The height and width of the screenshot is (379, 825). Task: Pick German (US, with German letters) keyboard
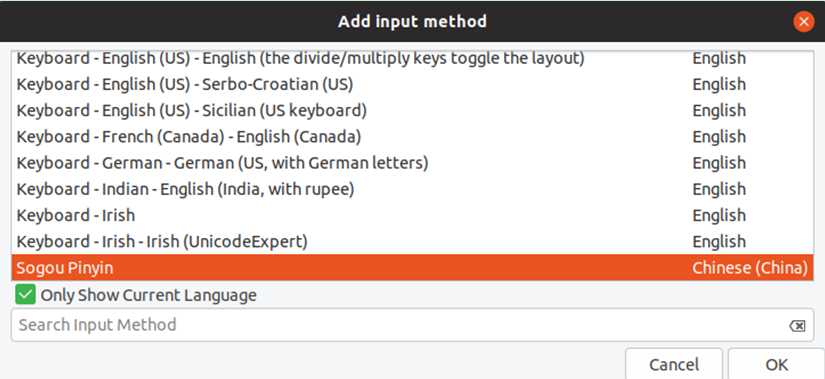point(412,163)
